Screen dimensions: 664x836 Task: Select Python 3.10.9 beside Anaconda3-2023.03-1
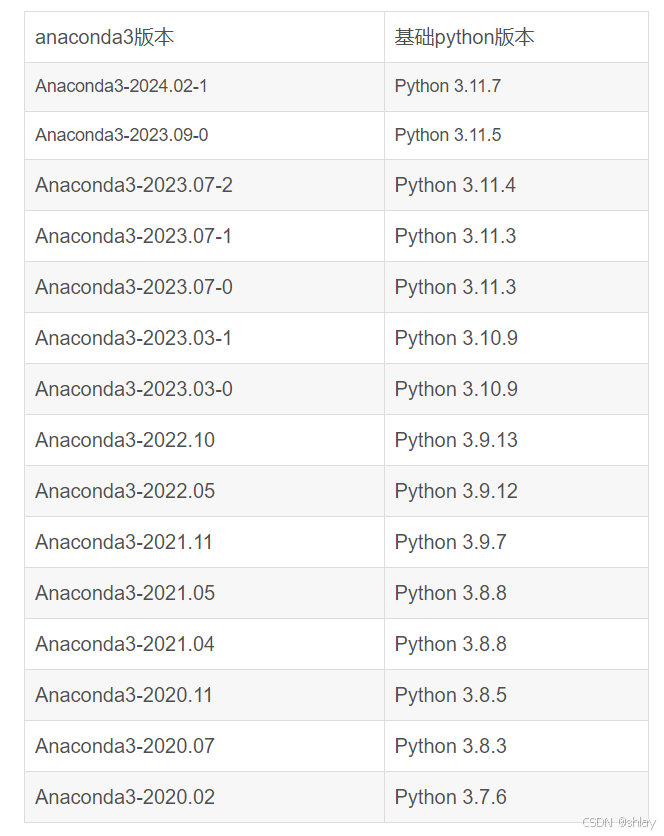[516, 339]
